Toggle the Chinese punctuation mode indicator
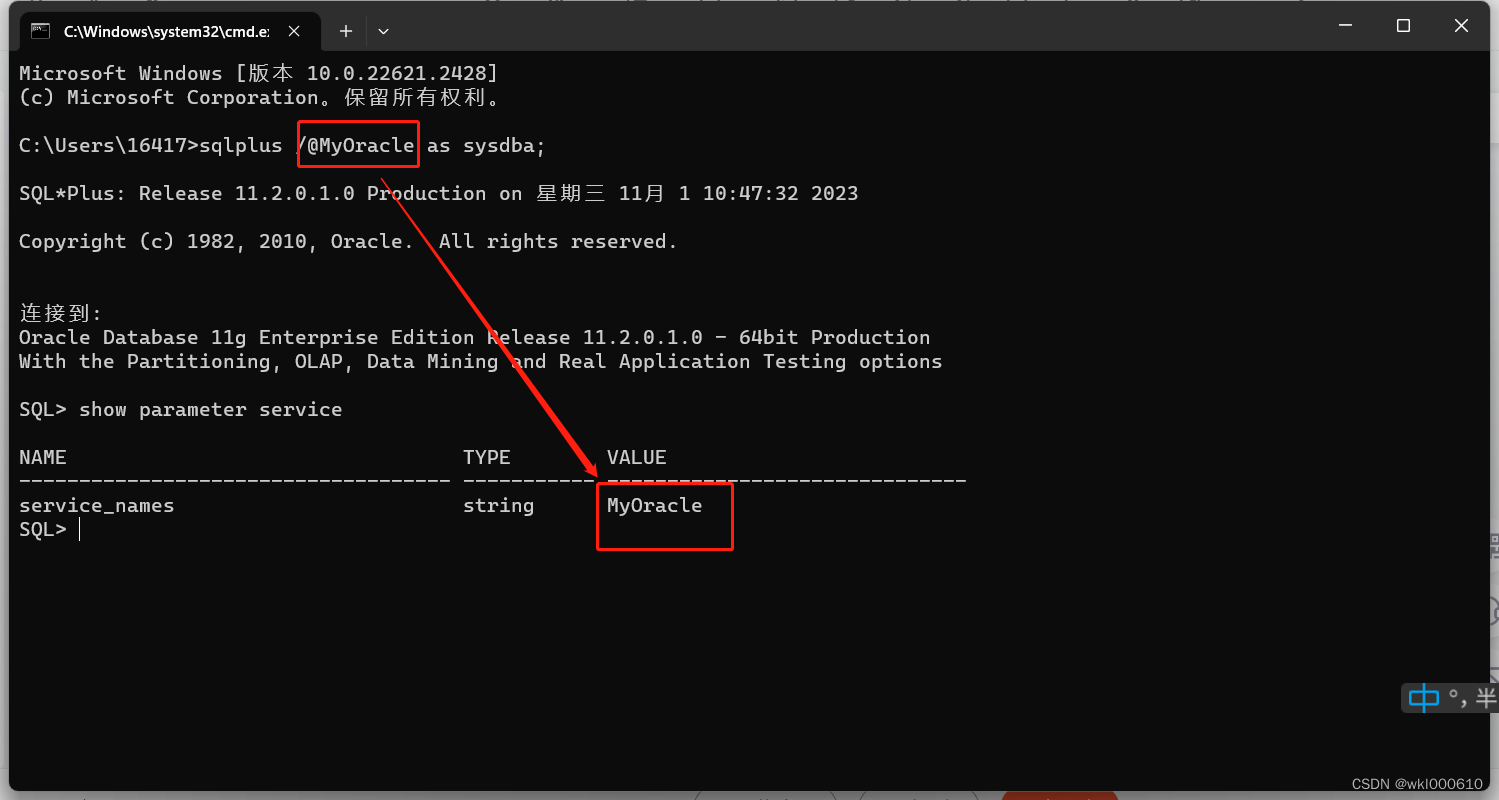Image resolution: width=1499 pixels, height=800 pixels. (x=1459, y=697)
